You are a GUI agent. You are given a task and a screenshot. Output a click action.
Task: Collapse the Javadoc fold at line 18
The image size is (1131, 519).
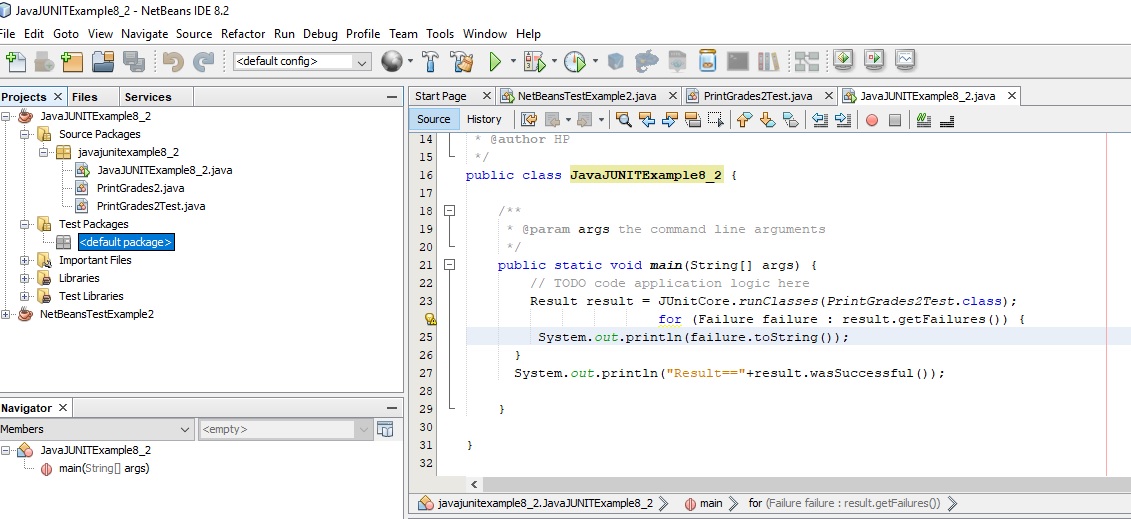[x=449, y=210]
